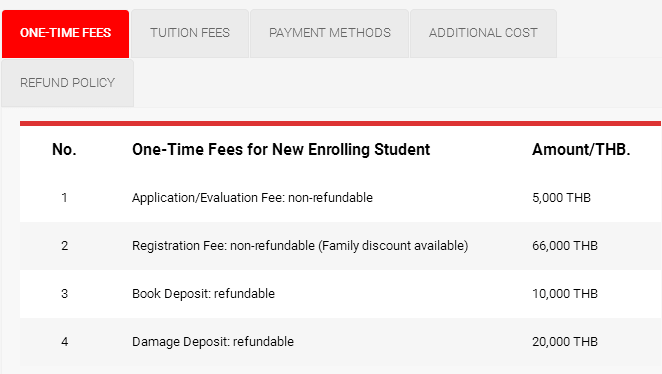Click the Book Deposit: refundable text

(x=203, y=294)
